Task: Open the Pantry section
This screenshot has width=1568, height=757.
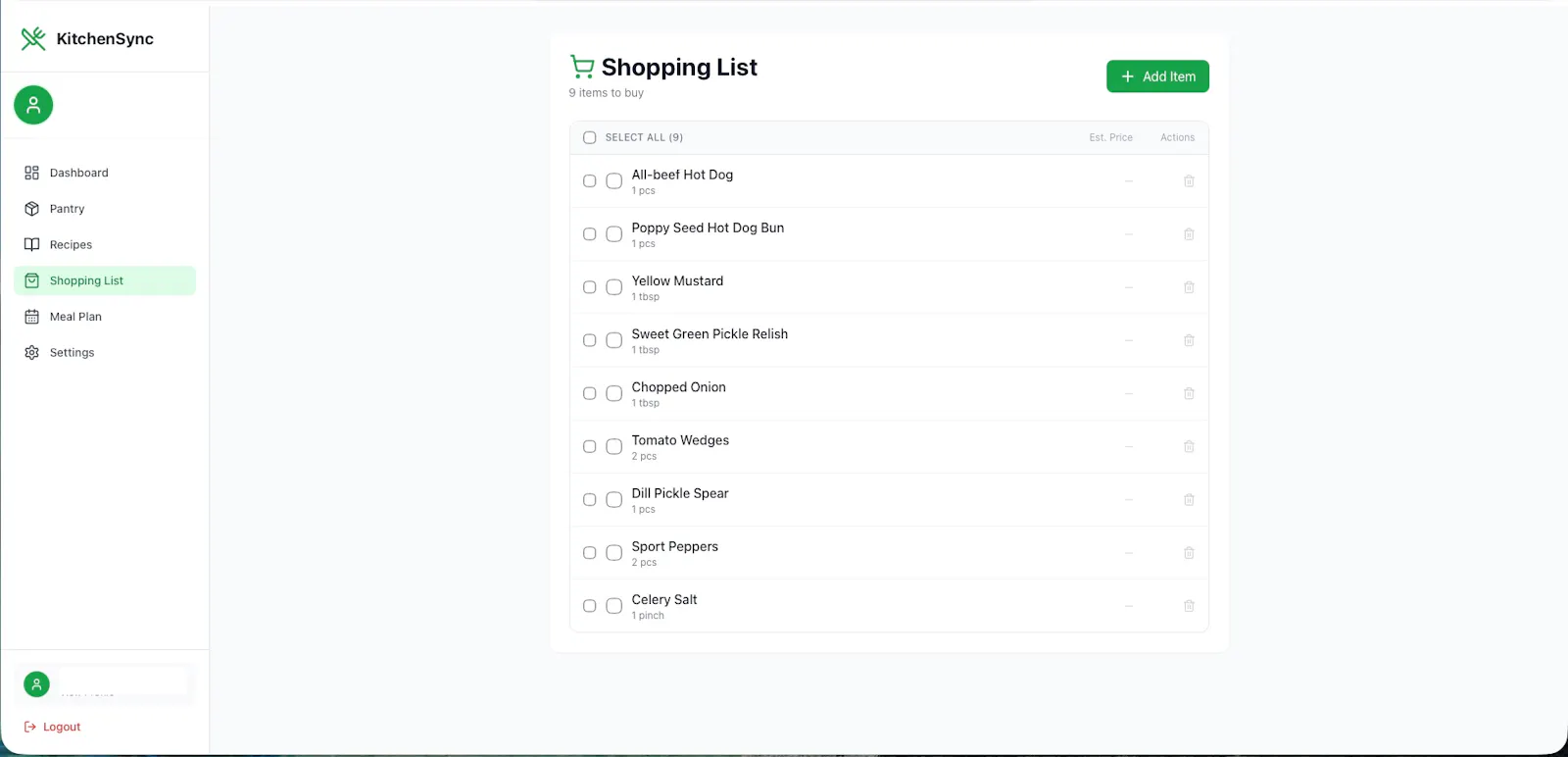Action: (105, 209)
